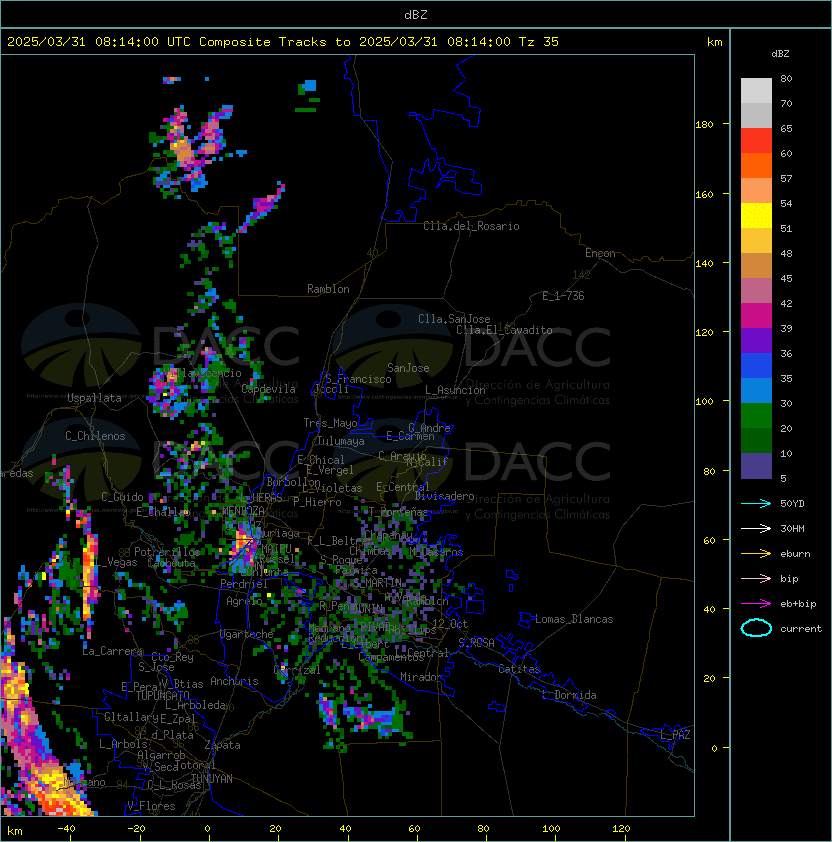Click the 'La_Carrera' place label
832x842 pixels.
pos(112,651)
